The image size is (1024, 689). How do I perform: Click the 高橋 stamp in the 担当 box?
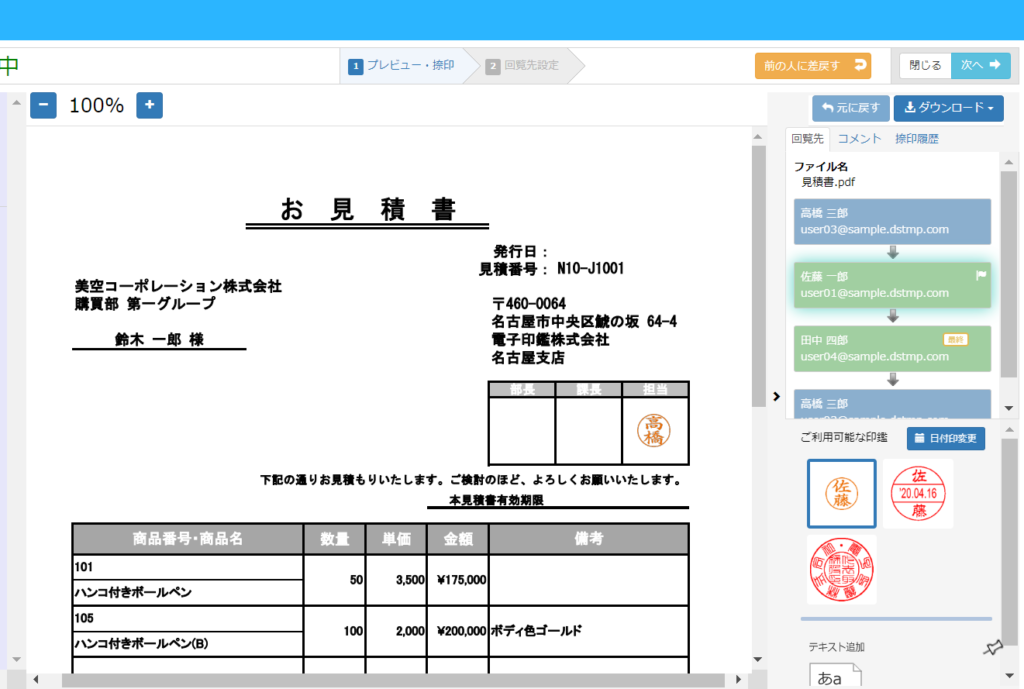pyautogui.click(x=654, y=430)
